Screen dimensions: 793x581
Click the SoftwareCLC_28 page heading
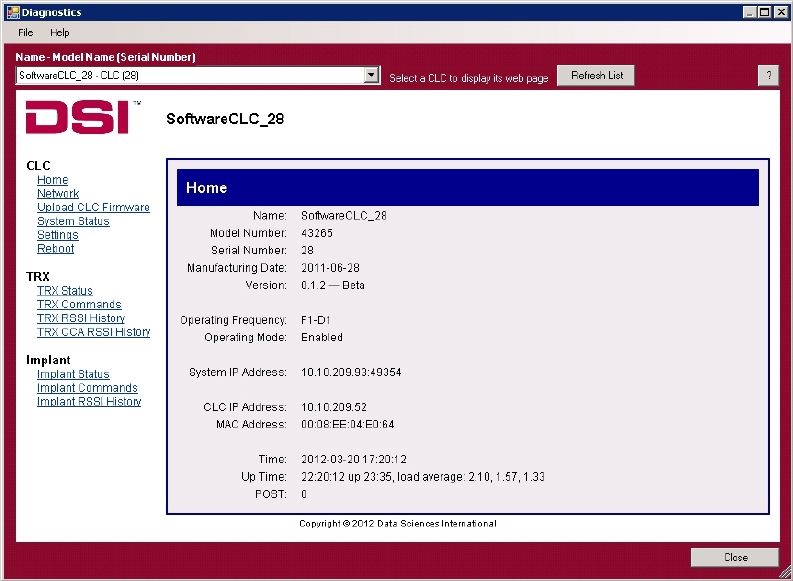pyautogui.click(x=225, y=119)
